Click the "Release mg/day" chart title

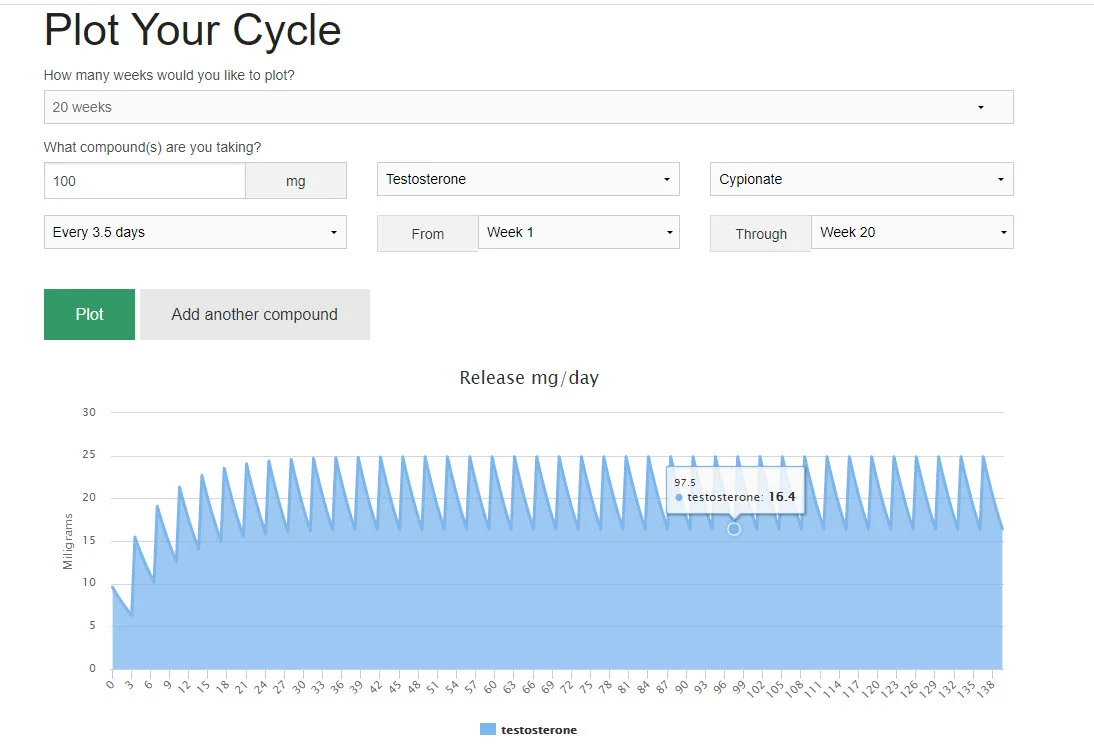[529, 378]
